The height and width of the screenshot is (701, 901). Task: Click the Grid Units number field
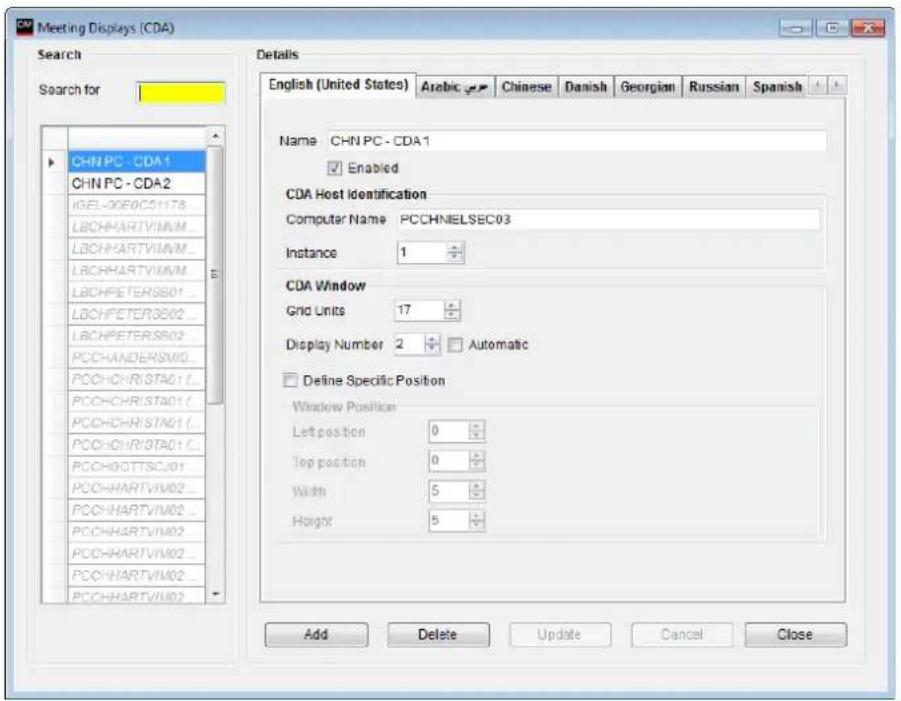[x=419, y=310]
